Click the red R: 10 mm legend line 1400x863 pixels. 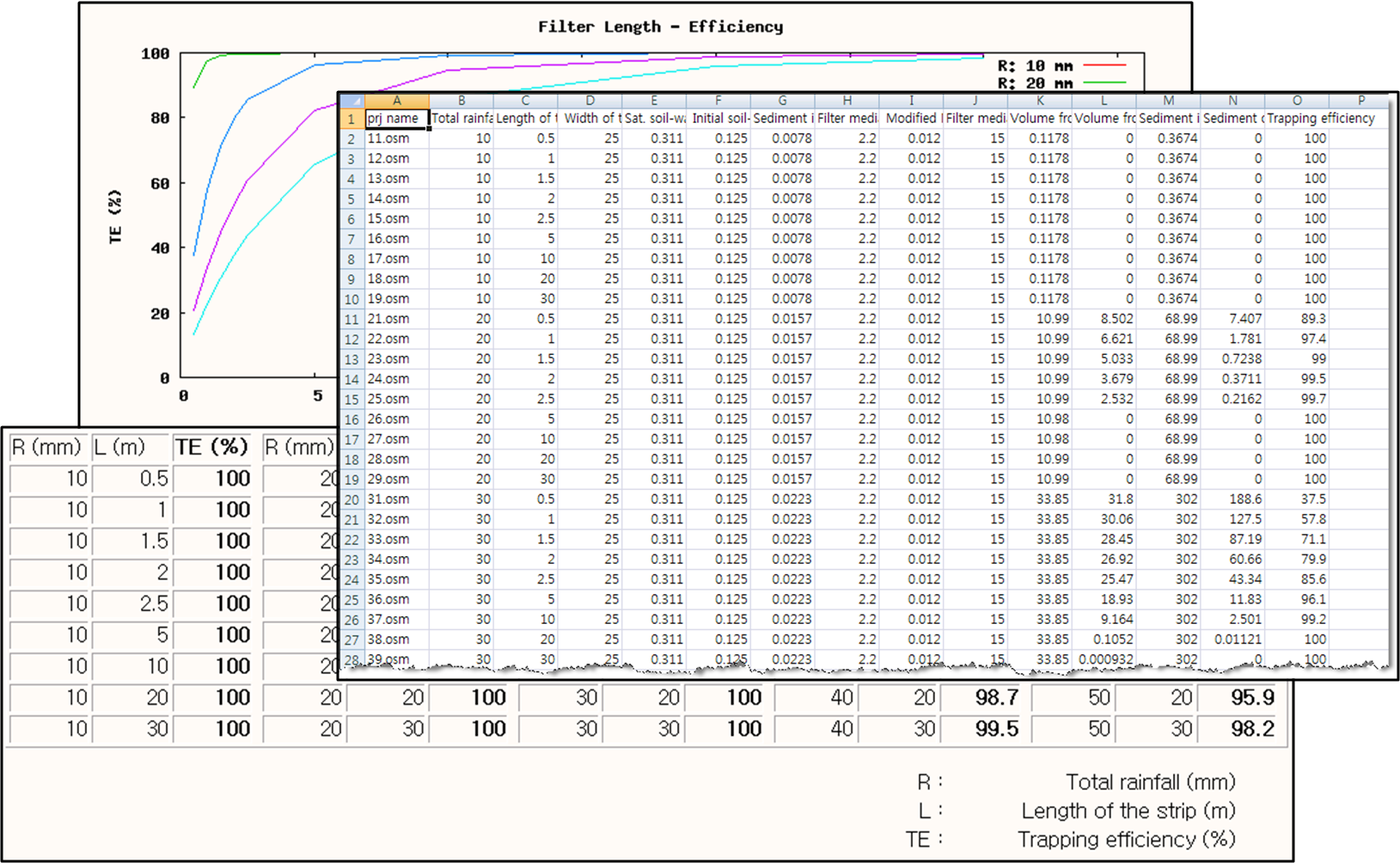(1104, 65)
